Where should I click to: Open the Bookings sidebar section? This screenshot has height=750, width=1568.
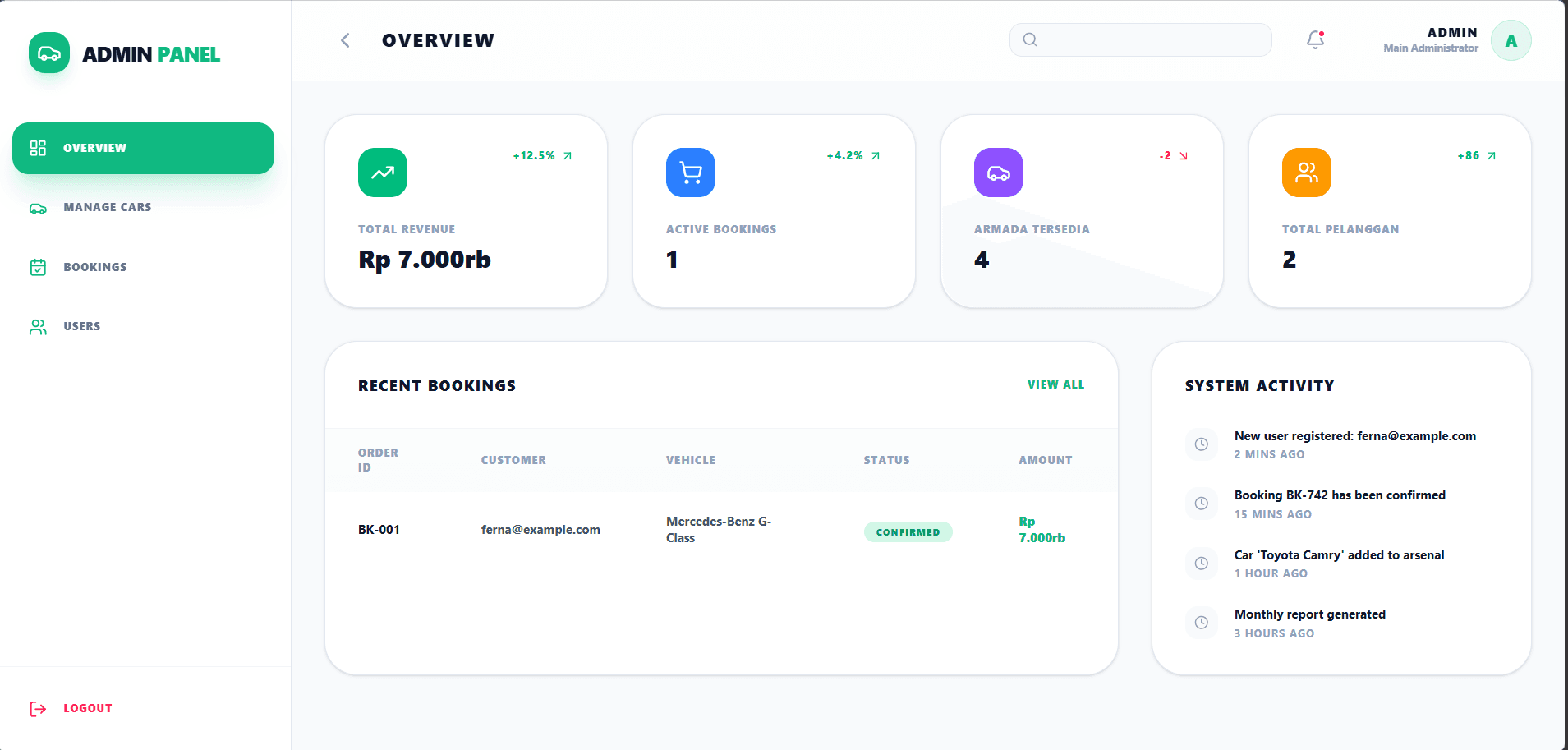click(x=94, y=267)
